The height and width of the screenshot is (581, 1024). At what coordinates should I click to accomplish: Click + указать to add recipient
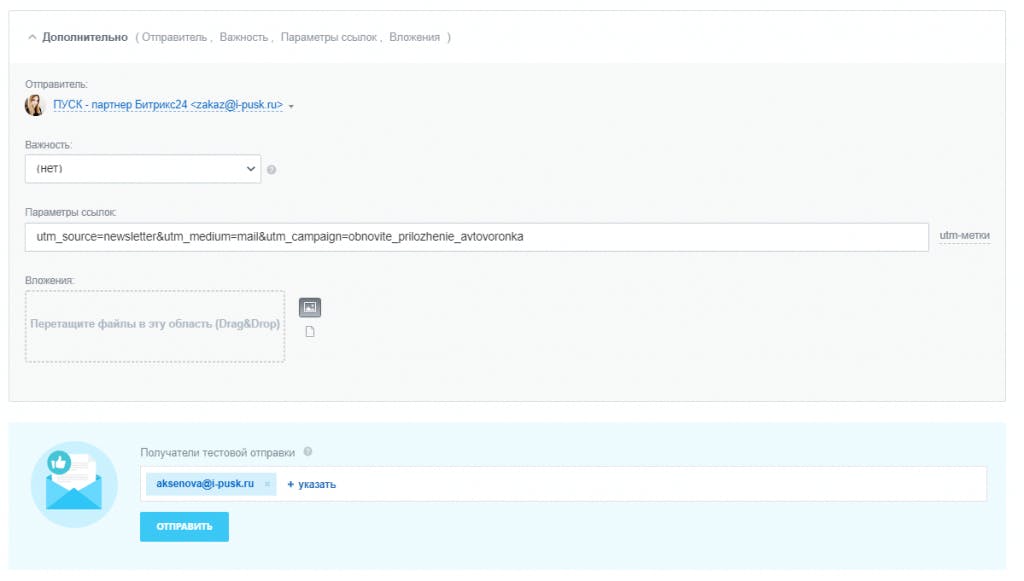[x=312, y=484]
